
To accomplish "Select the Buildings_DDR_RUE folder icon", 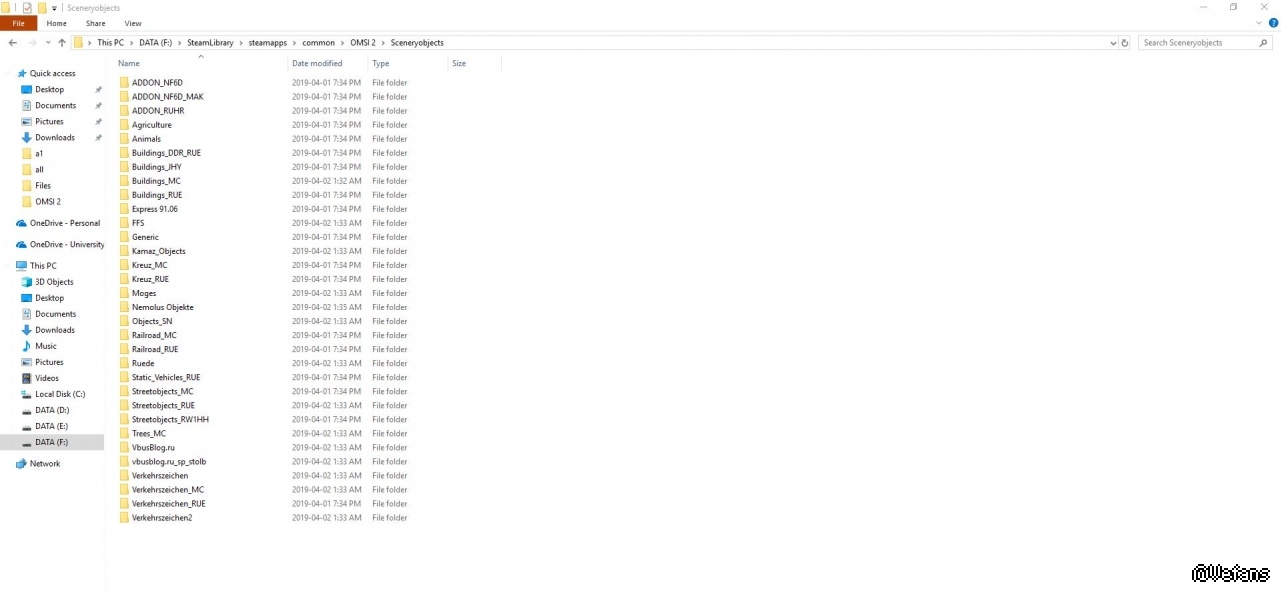I will pyautogui.click(x=124, y=153).
